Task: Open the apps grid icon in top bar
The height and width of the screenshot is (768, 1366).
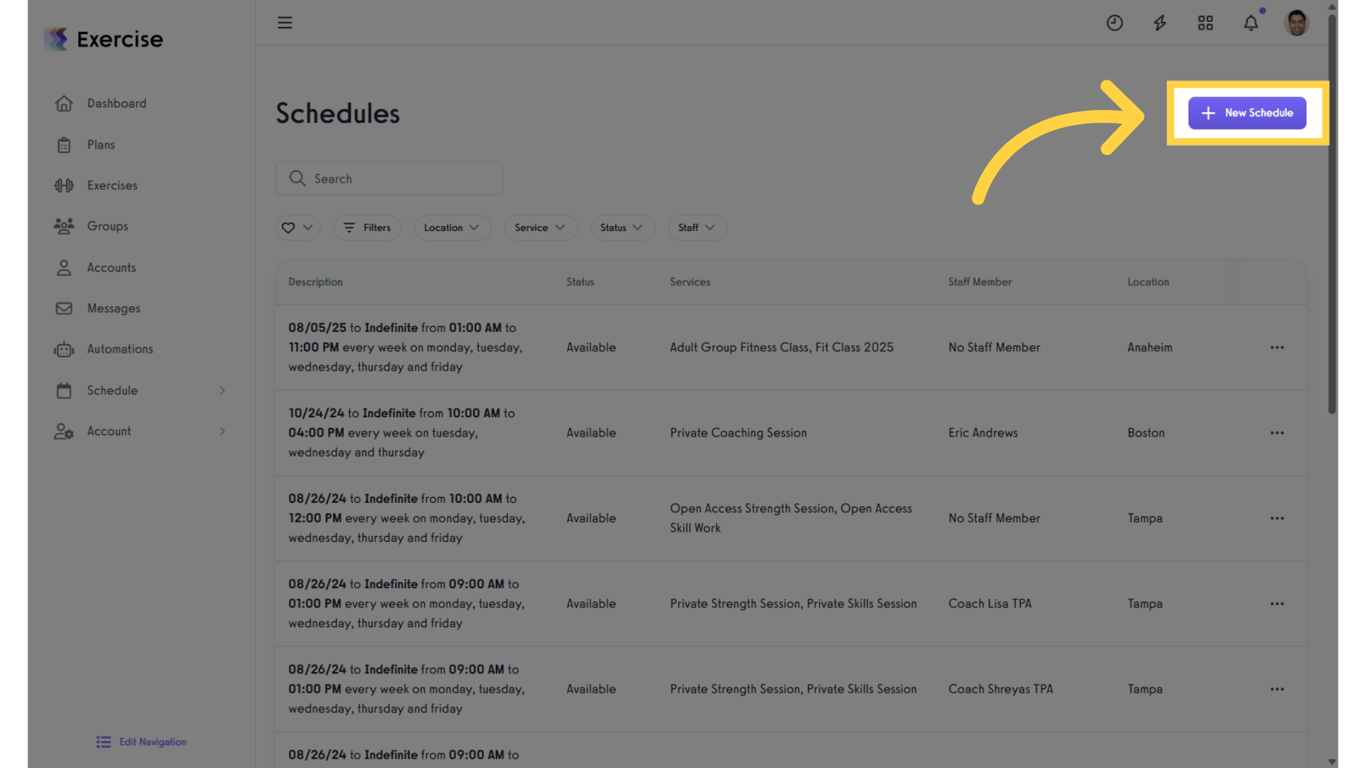Action: [1205, 22]
